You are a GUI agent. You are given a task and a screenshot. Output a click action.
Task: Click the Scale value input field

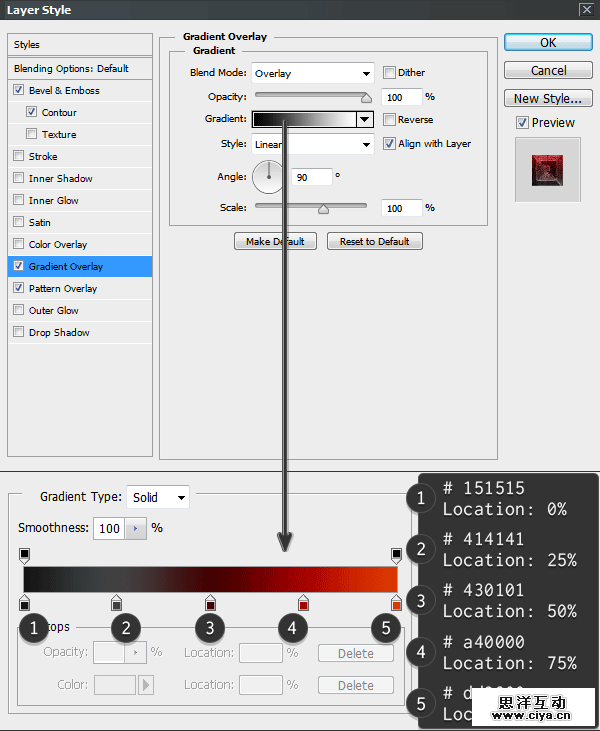coord(401,208)
